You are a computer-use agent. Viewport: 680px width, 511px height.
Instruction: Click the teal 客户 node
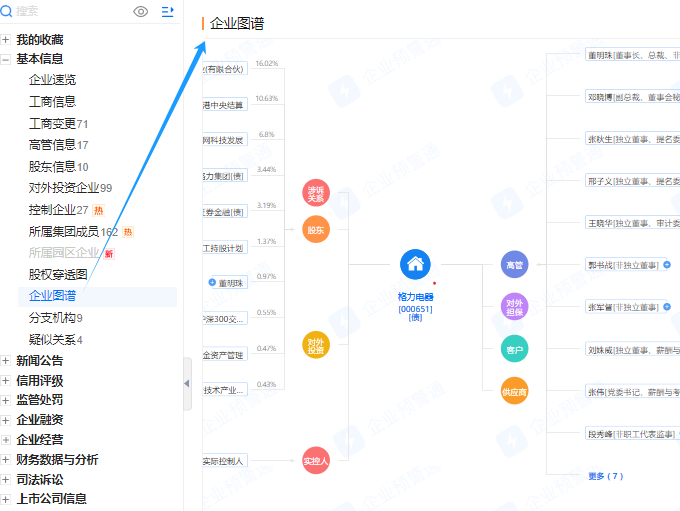514,349
